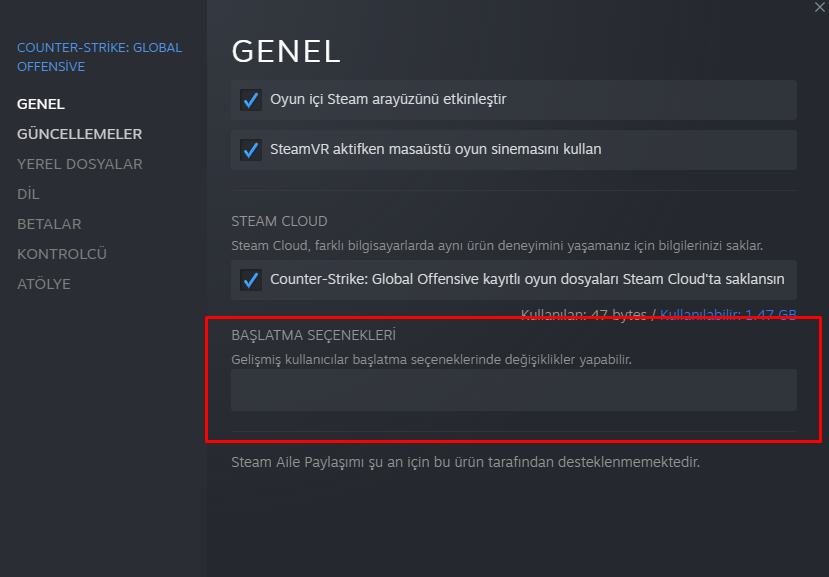Uncheck Steam Cloud save sync for Counter-Strike
This screenshot has height=577, width=829.
(250, 280)
